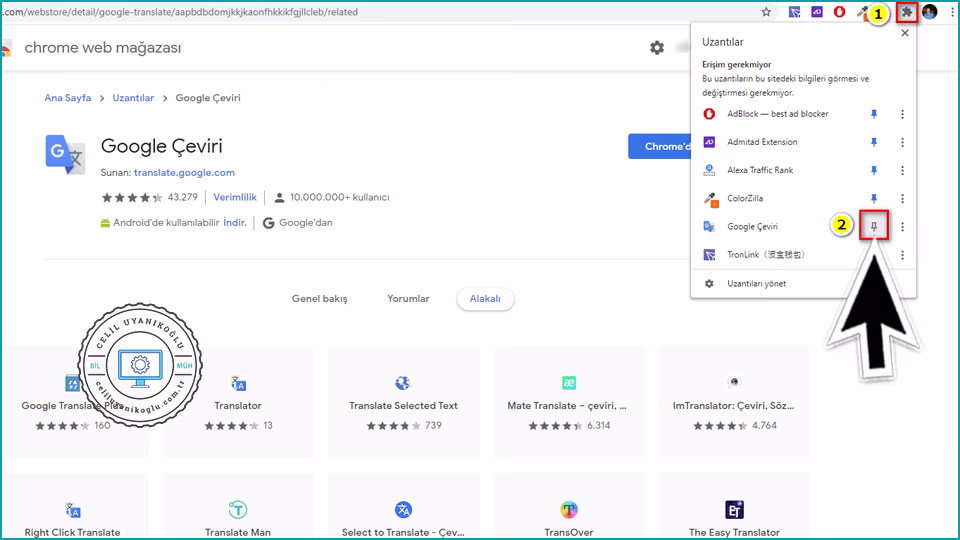Click the large Google Çeviri logo
The width and height of the screenshot is (960, 540).
click(x=66, y=154)
